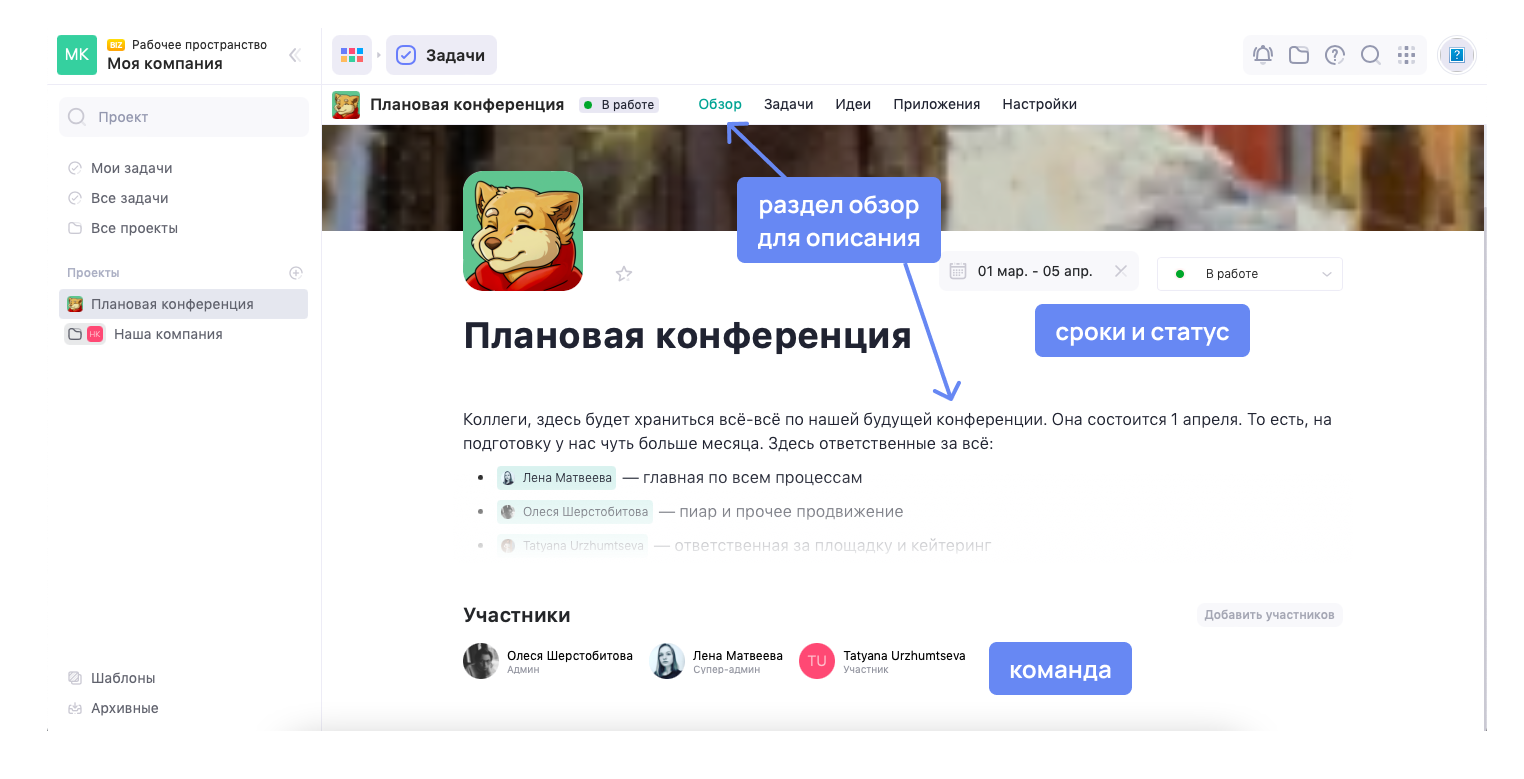Click the magnifier search icon
Viewport: 1524px width, 779px height.
(x=1370, y=55)
